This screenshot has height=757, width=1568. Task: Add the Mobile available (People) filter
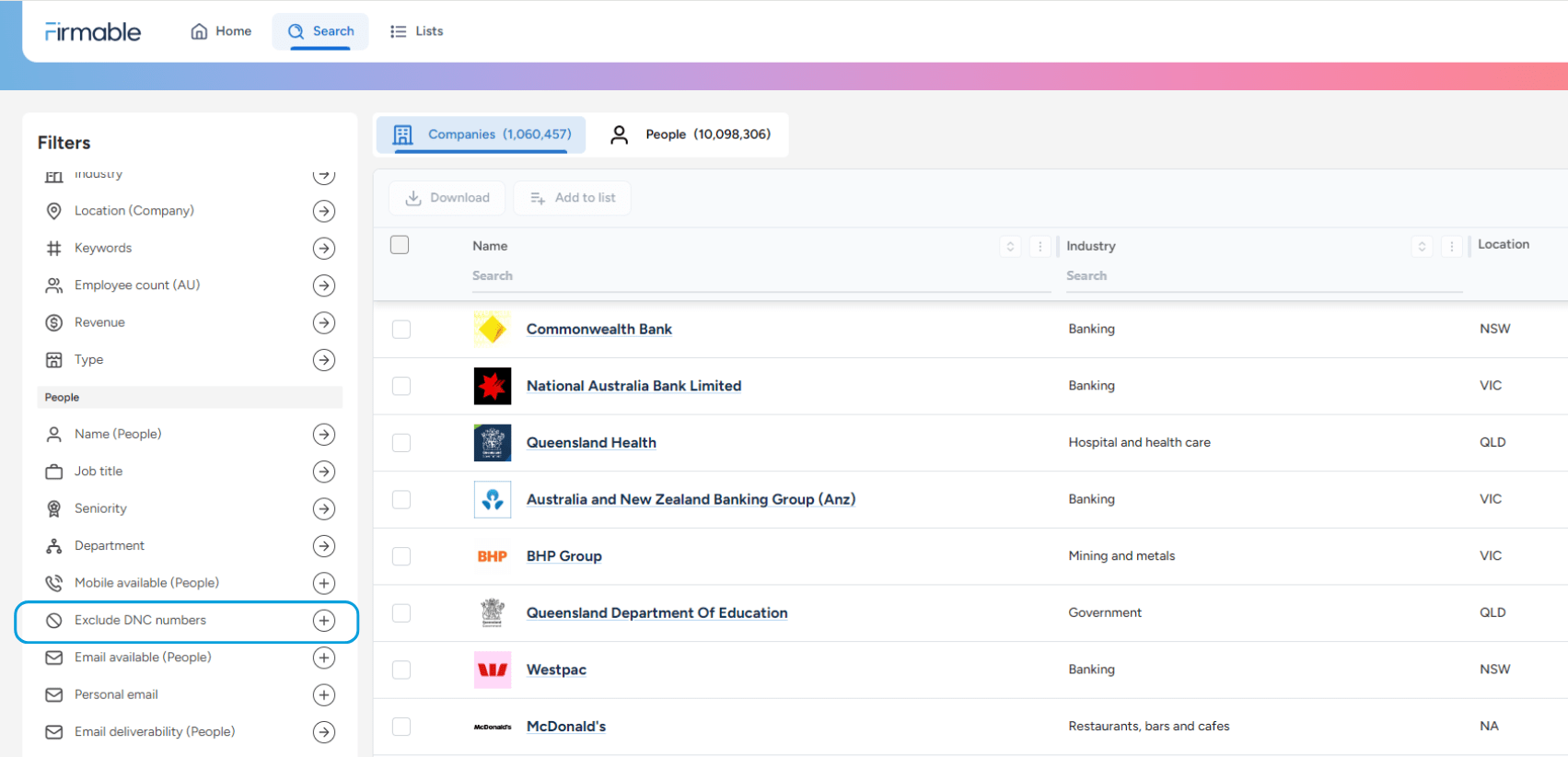pos(324,584)
